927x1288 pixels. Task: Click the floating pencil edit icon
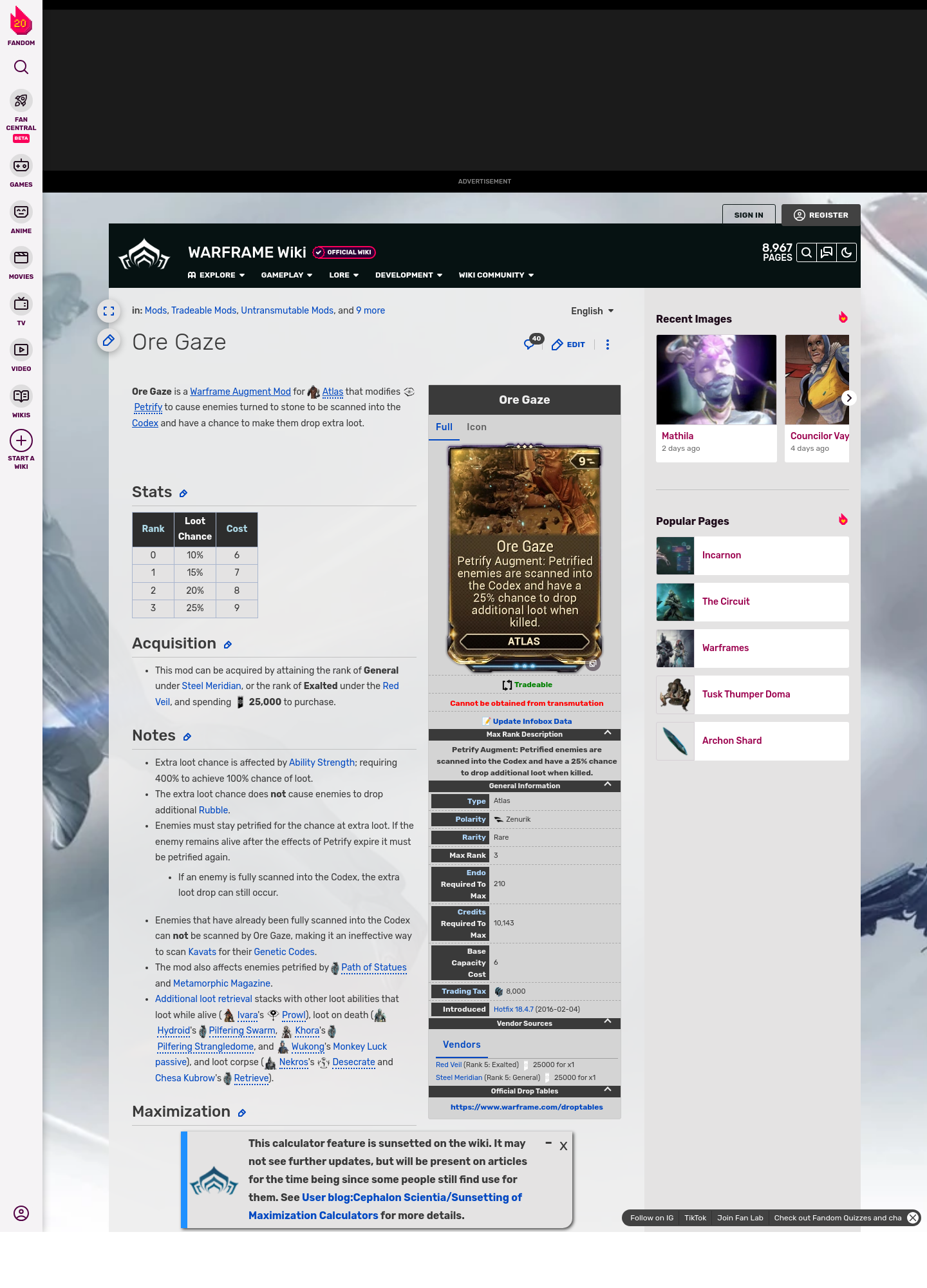(x=109, y=340)
